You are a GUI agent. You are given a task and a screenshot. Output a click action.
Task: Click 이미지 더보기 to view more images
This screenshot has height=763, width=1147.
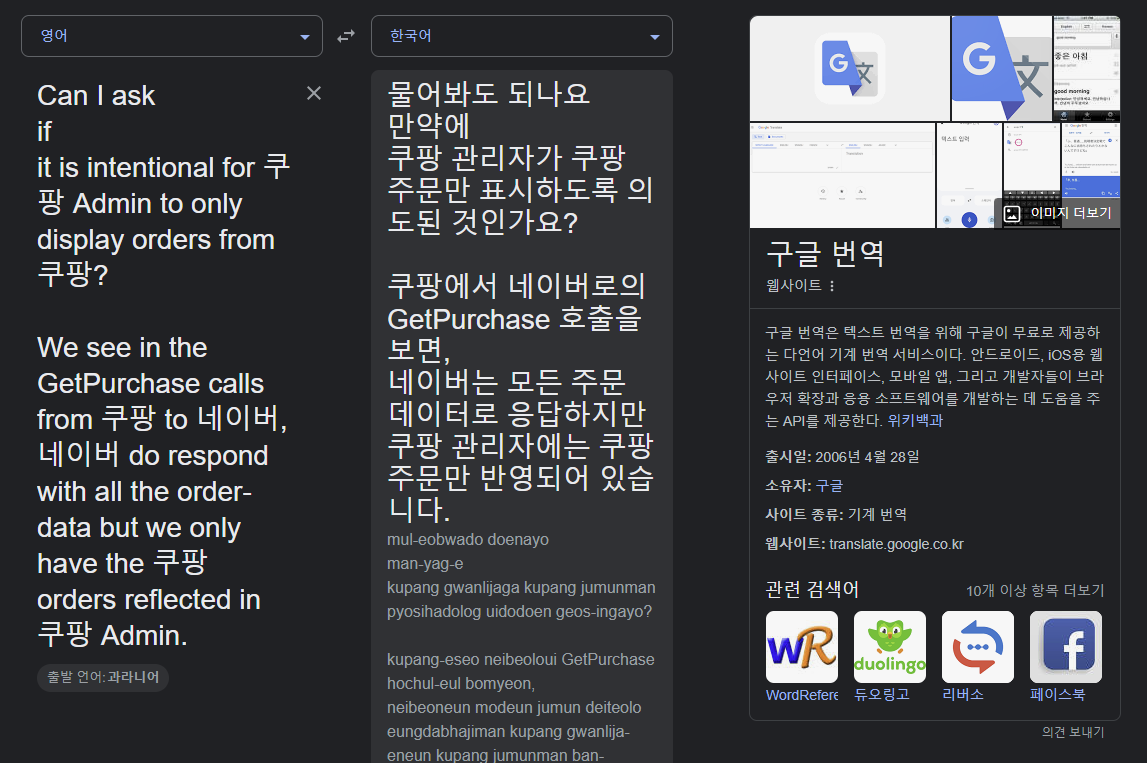[1058, 213]
